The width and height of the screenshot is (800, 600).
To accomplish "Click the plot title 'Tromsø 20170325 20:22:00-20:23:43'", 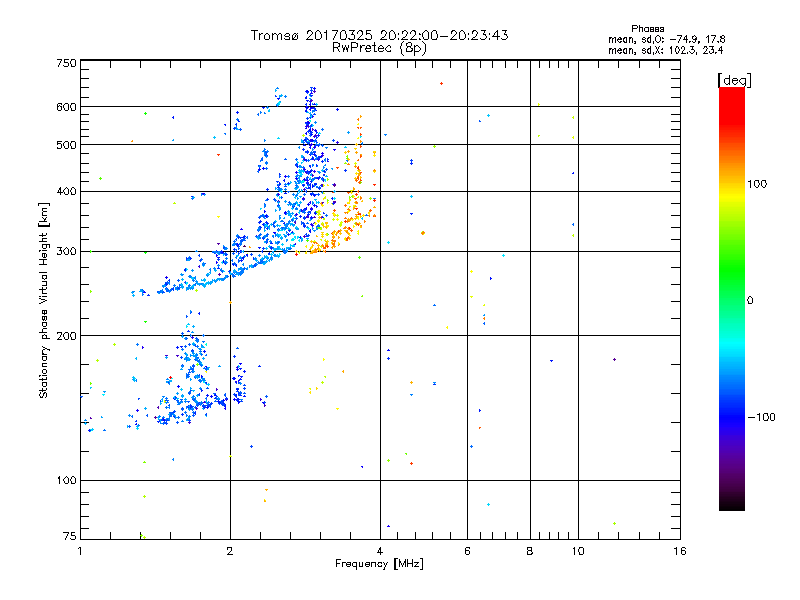I will 379,35.
